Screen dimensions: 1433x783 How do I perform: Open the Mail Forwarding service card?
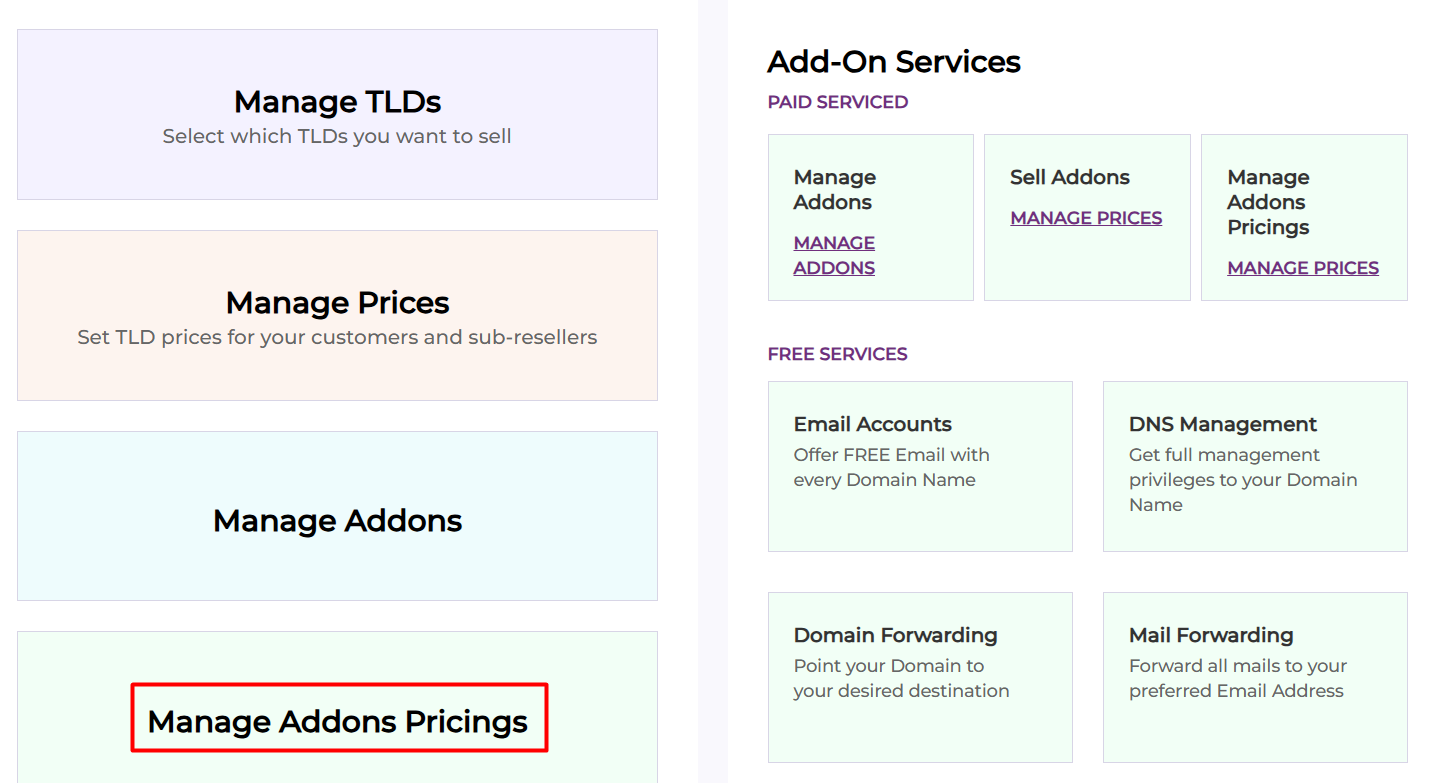[1254, 676]
